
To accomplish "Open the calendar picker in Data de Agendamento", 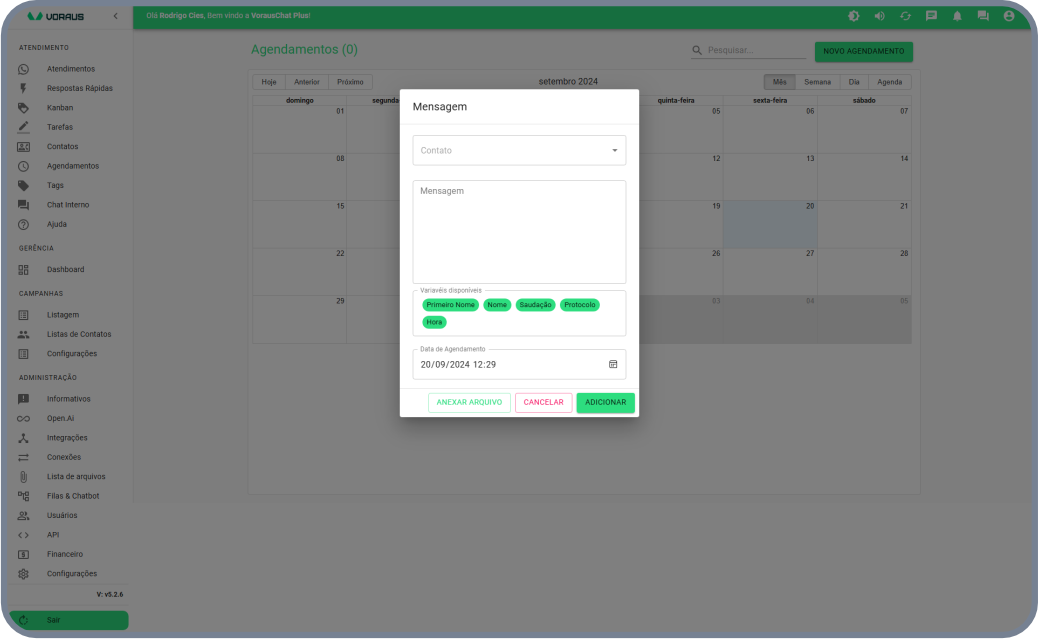I will (x=613, y=364).
